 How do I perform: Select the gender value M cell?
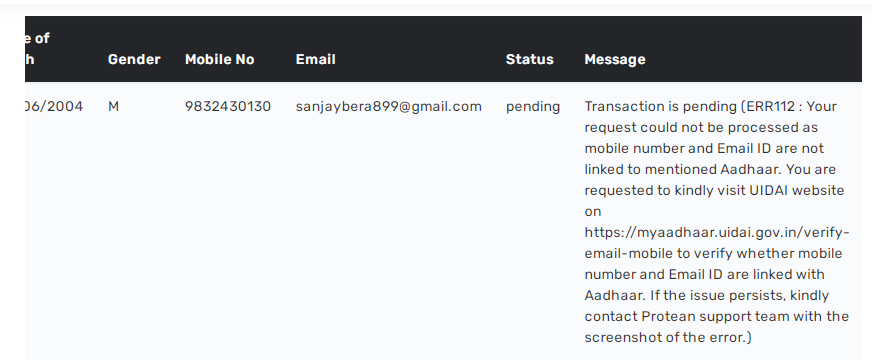tap(113, 106)
